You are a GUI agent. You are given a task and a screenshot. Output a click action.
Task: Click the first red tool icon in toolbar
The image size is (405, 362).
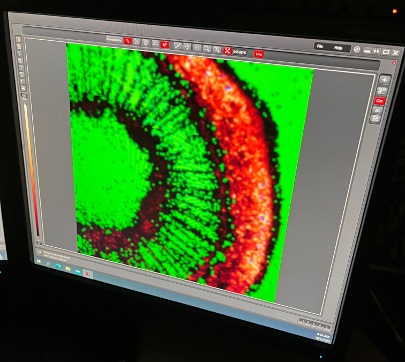127,41
